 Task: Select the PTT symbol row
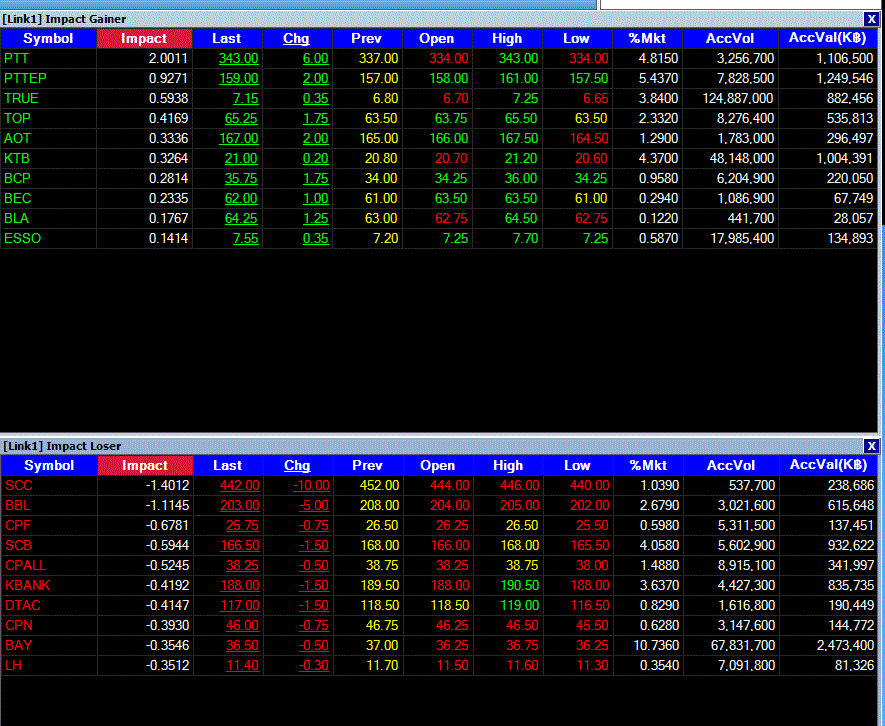coord(439,58)
